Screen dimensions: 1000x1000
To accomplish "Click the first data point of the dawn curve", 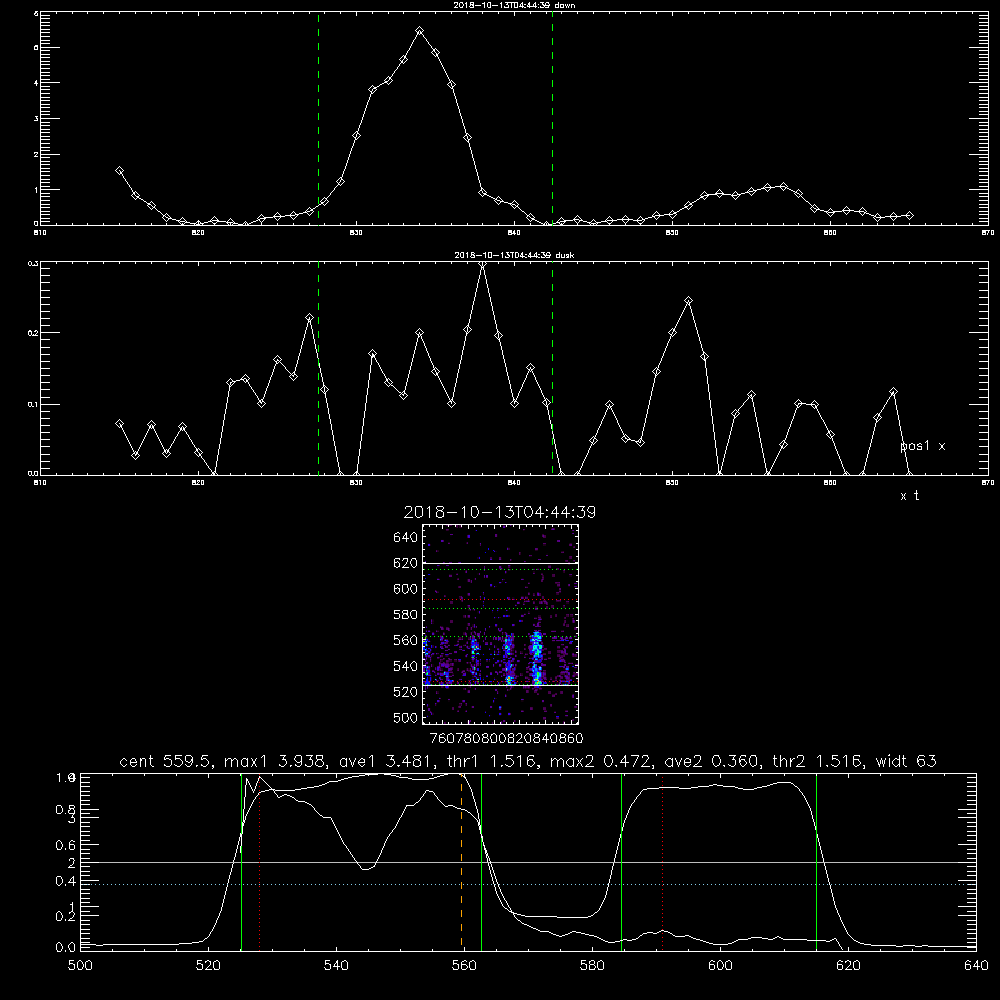I will click(x=119, y=170).
